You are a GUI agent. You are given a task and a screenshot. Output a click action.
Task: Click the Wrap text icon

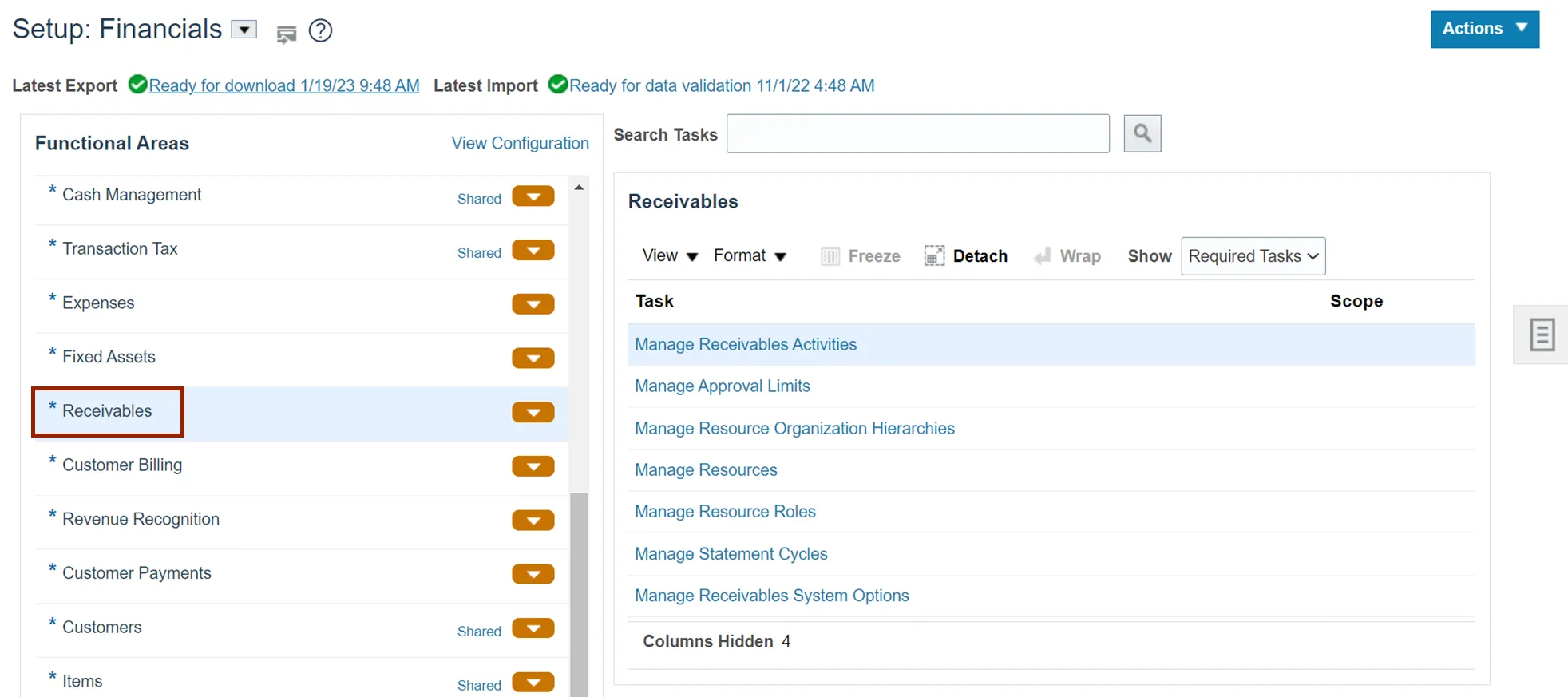(1043, 256)
